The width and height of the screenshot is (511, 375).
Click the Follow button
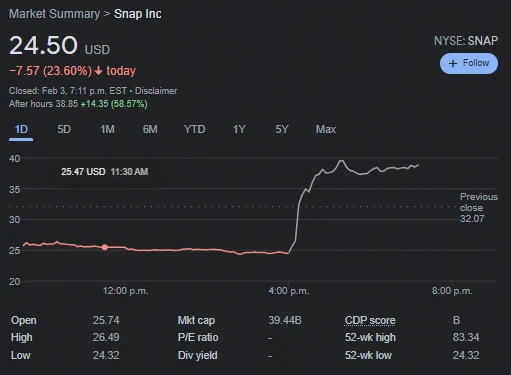tap(469, 63)
